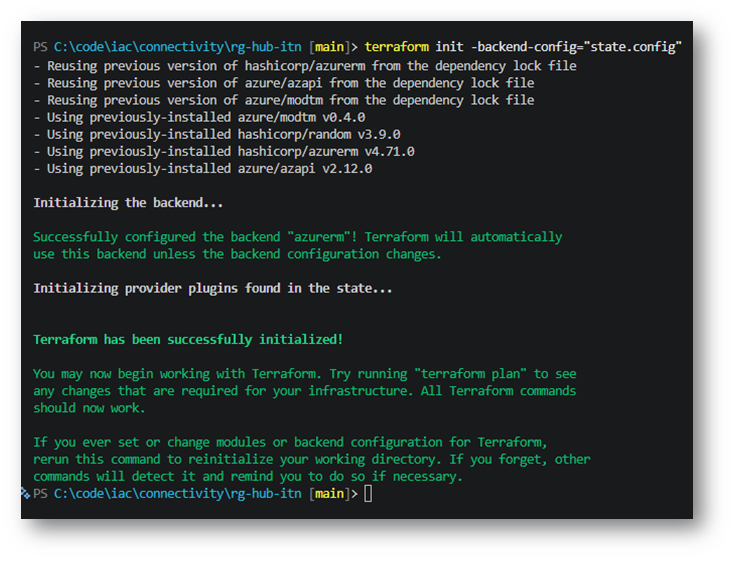Image resolution: width=735 pixels, height=561 pixels.
Task: Click the line 'any changes that are required'
Action: (x=305, y=391)
